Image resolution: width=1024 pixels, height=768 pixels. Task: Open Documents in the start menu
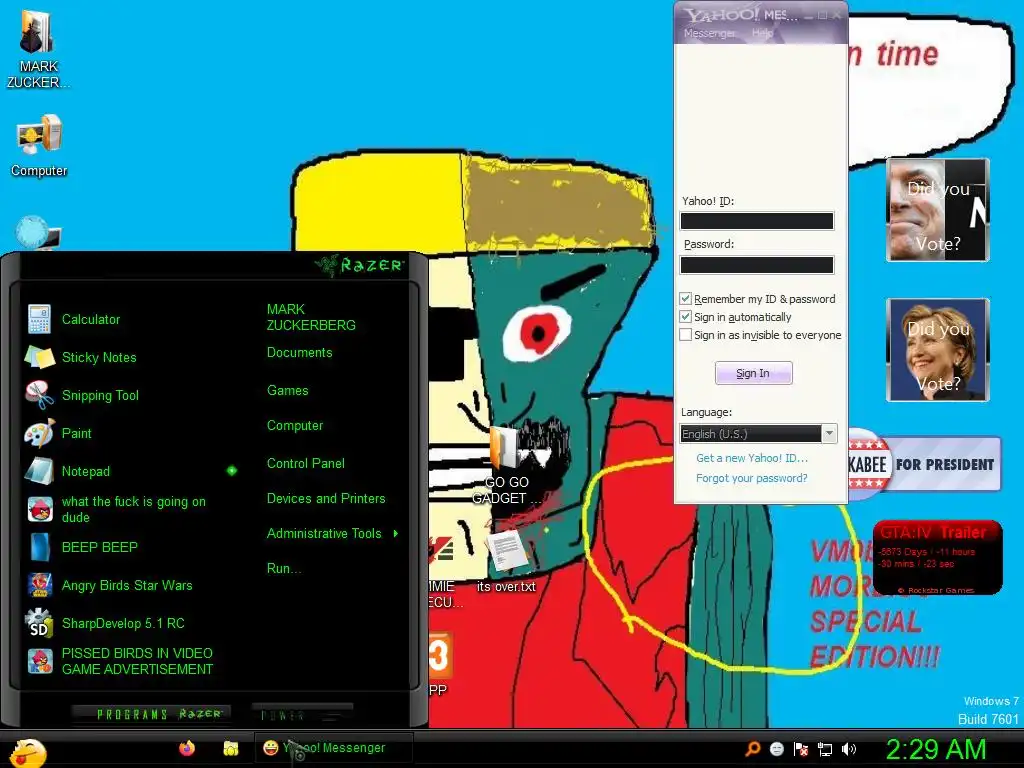tap(300, 353)
